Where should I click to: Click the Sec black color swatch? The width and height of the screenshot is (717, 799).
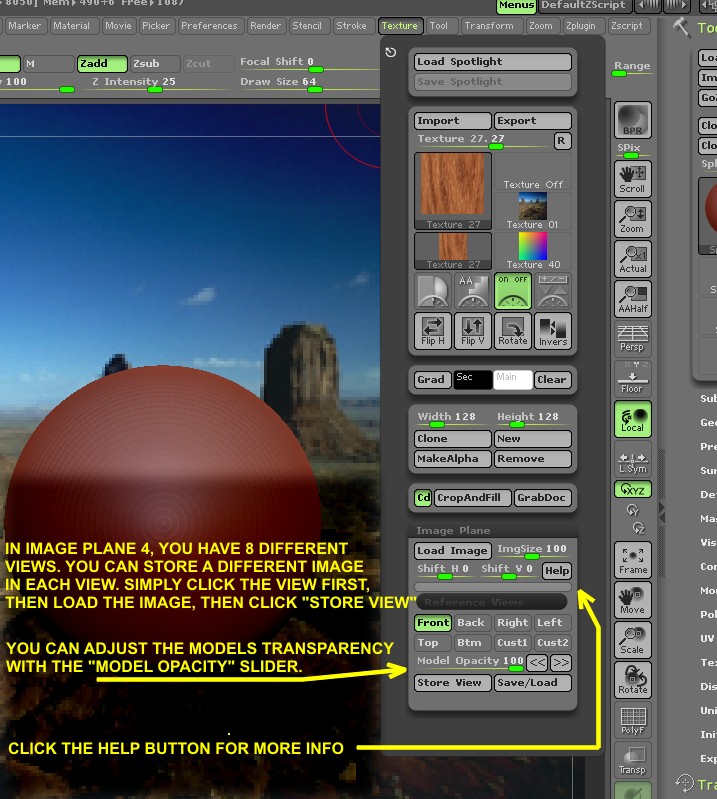(x=473, y=380)
